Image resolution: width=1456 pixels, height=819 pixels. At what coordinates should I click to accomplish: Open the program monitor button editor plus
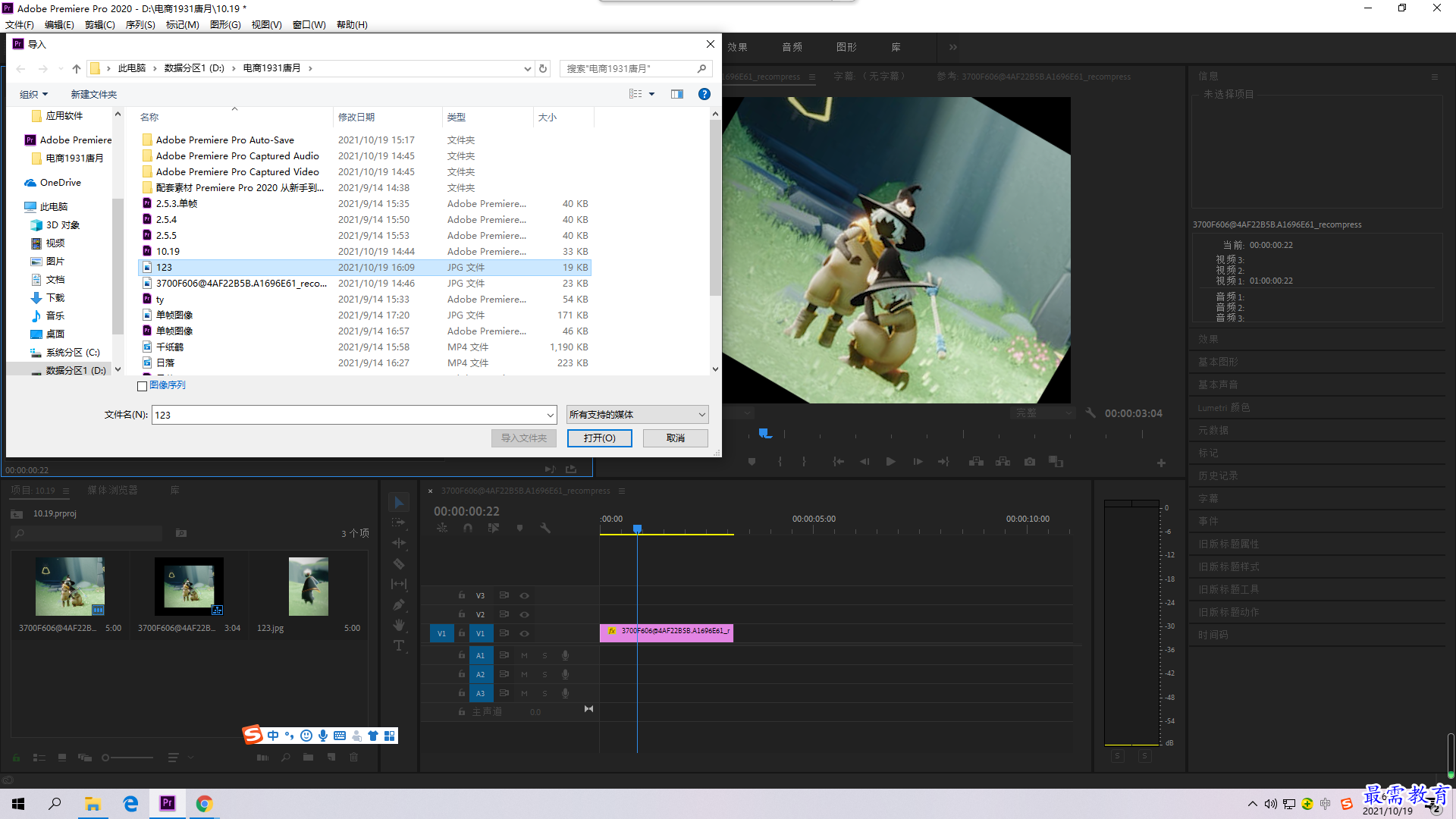pyautogui.click(x=1161, y=463)
